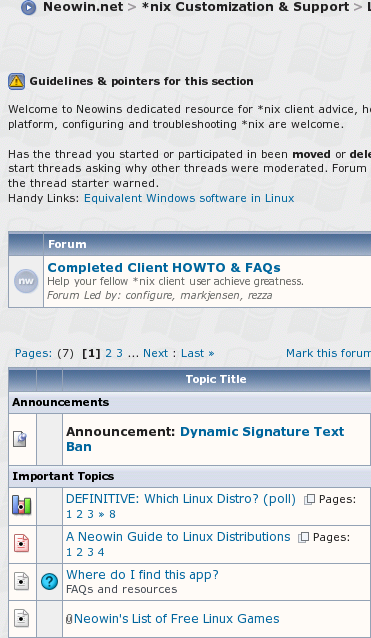This screenshot has height=638, width=371.
Task: Click the red topic icon for Neowin Guide
Action: pos(21,543)
